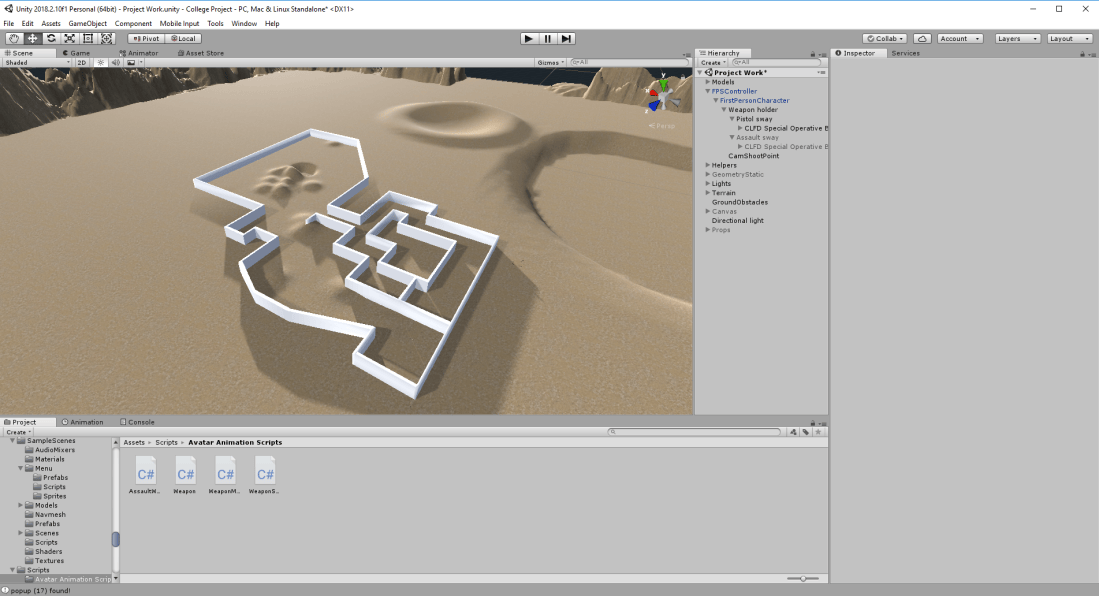This screenshot has width=1099, height=596.
Task: Select the AssaultM.. C# script
Action: click(x=145, y=476)
